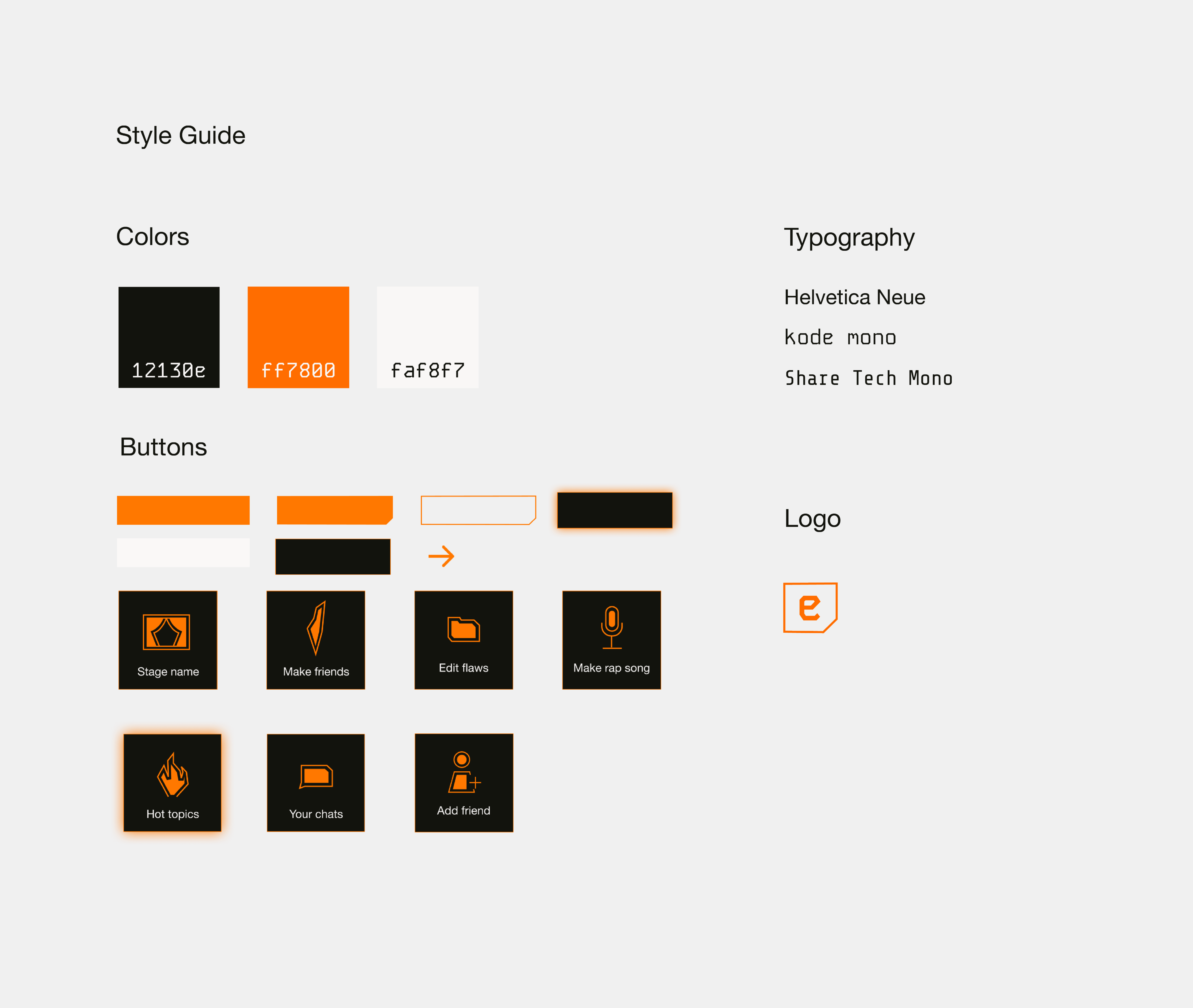The image size is (1193, 1008).
Task: Click the Colors section heading
Action: (x=153, y=237)
